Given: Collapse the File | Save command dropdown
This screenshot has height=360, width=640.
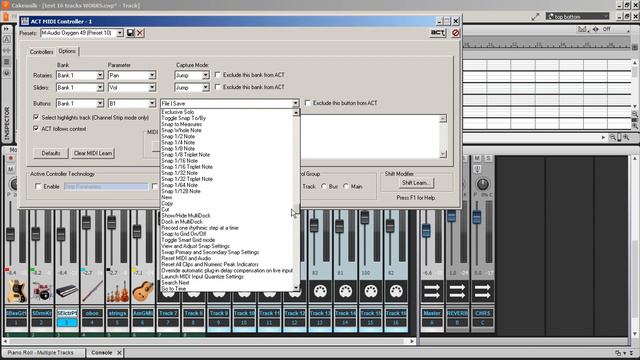Looking at the screenshot, I should 295,103.
